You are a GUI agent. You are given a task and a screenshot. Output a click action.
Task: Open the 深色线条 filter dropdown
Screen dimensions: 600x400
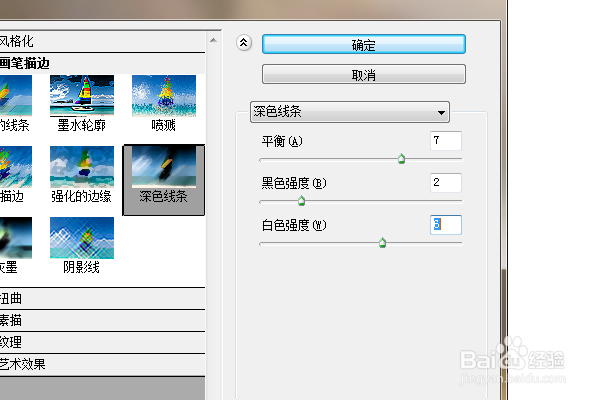[x=350, y=112]
